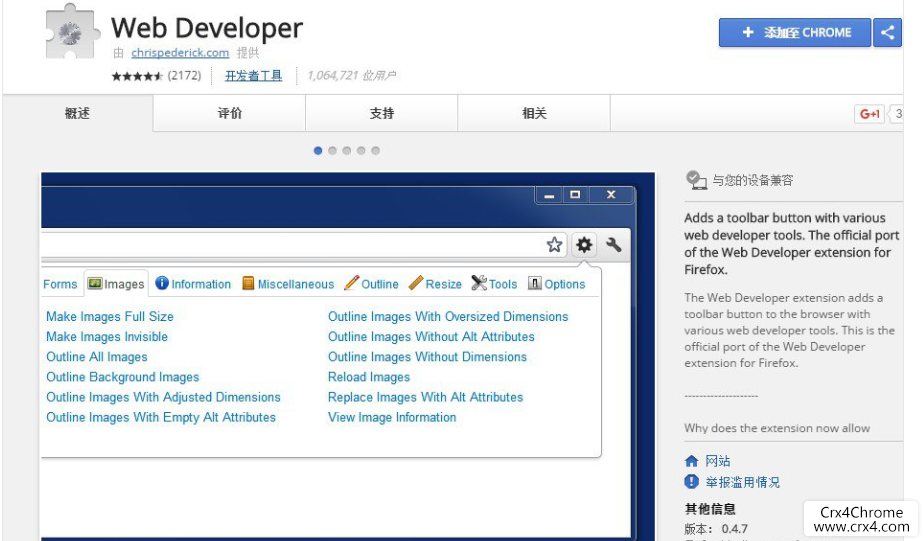The image size is (923, 541).
Task: Open the Resize tab
Action: (x=435, y=284)
